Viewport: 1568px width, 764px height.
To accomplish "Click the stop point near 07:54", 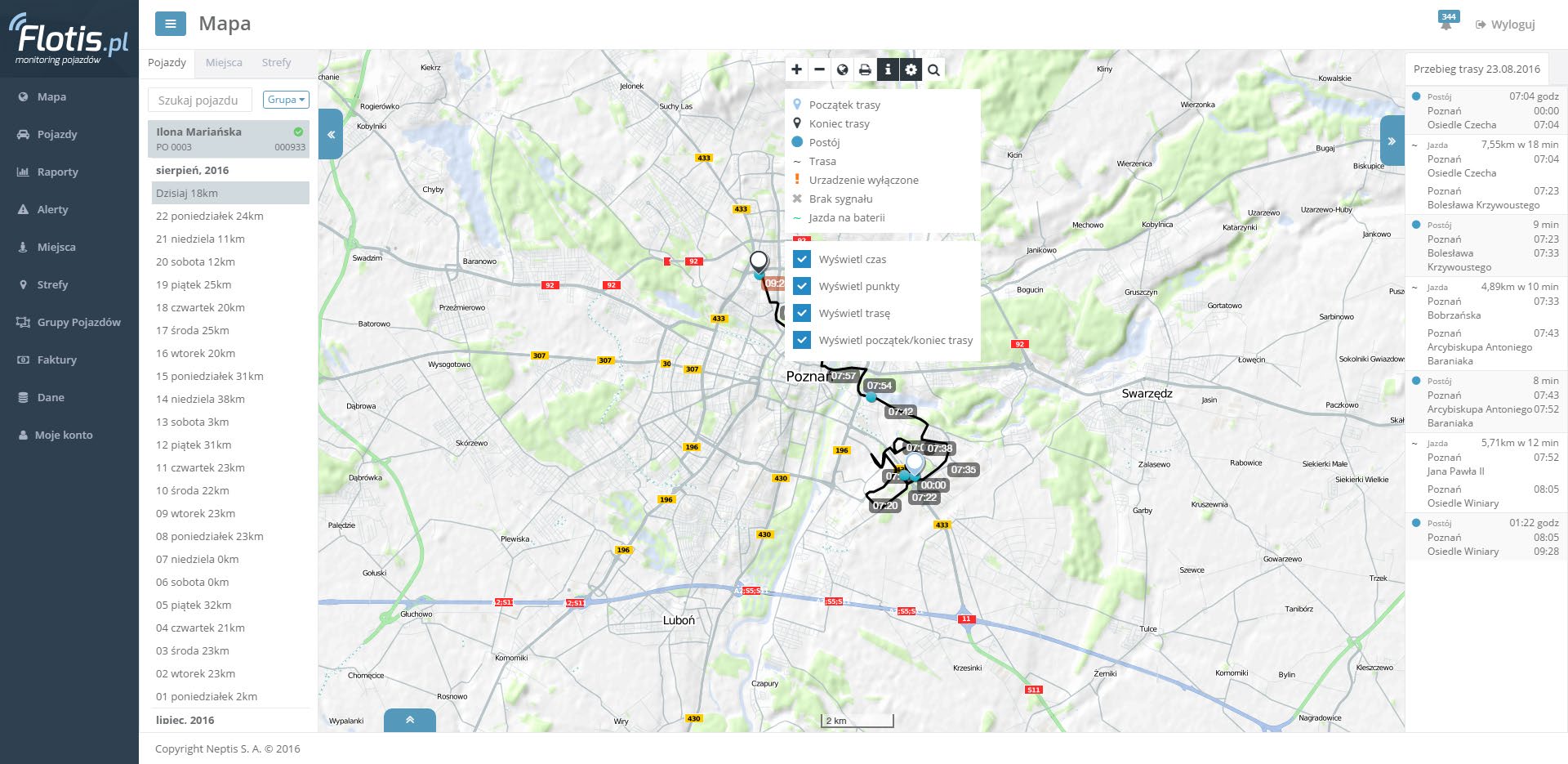I will (x=871, y=397).
